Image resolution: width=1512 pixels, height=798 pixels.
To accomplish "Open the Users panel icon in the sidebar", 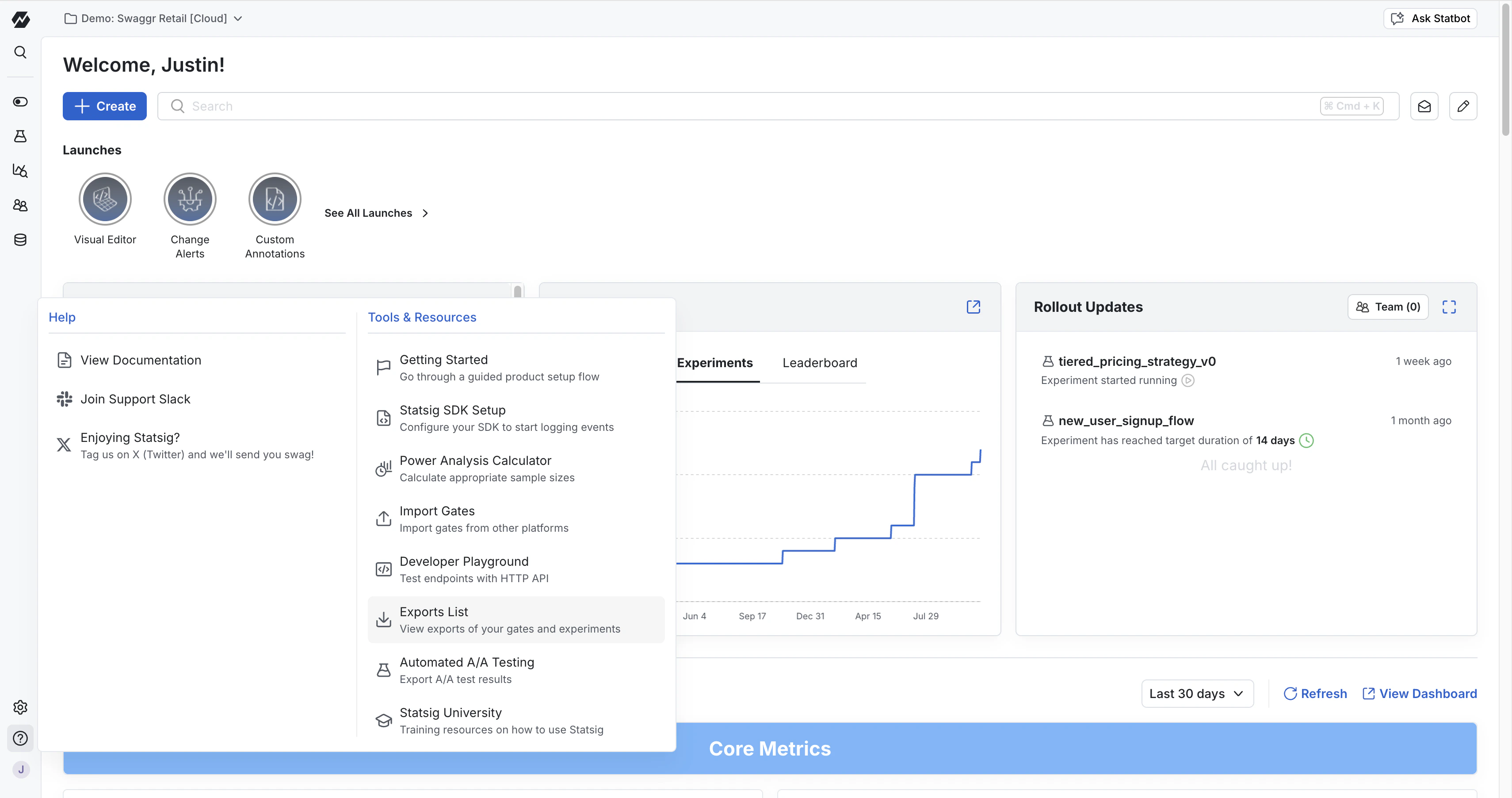I will click(x=20, y=205).
